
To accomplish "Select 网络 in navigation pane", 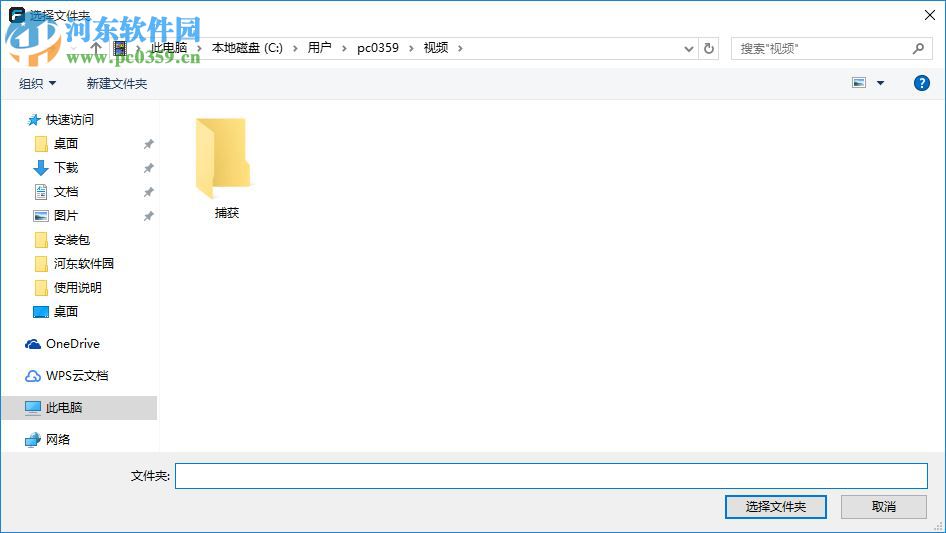I will [58, 439].
